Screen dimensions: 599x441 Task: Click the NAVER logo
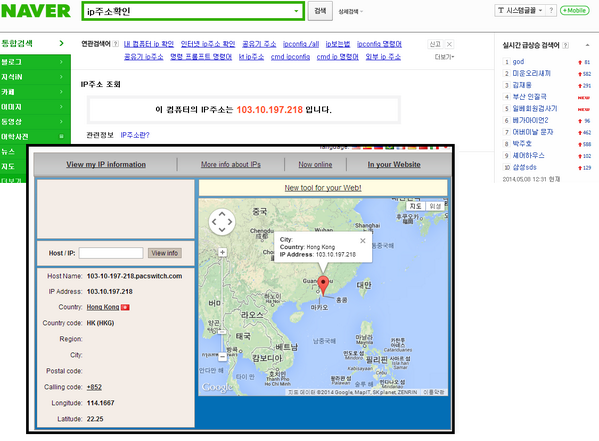pos(36,11)
